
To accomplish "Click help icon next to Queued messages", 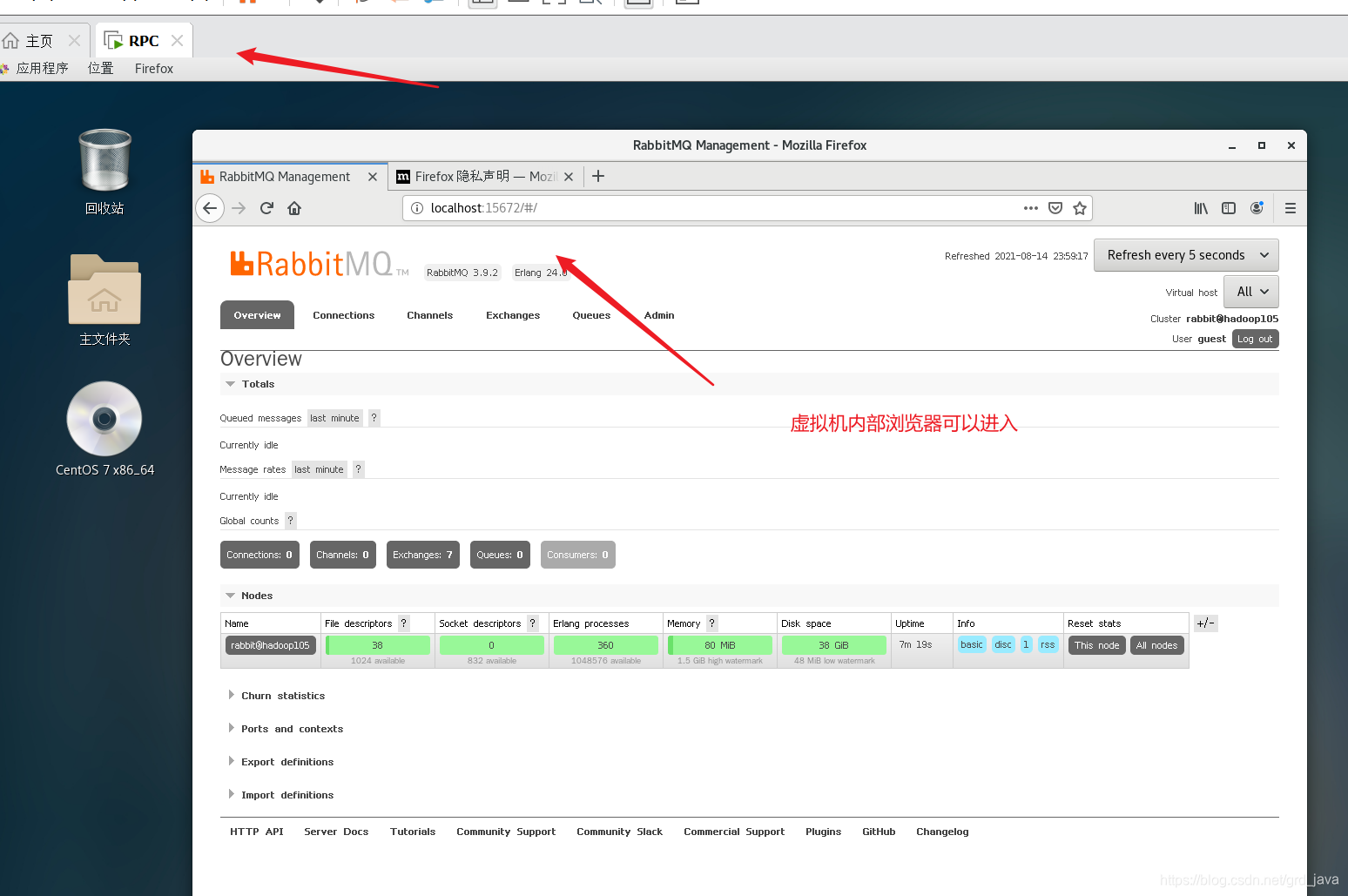I will (x=374, y=418).
